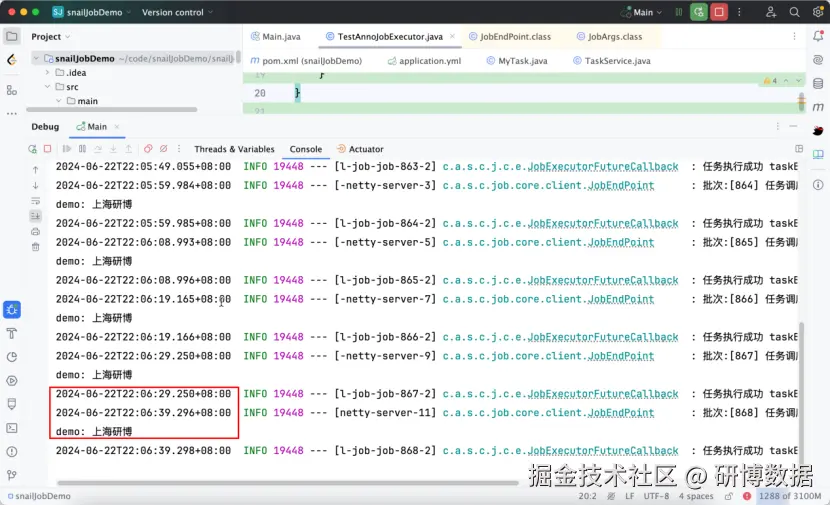Close the Main debug session tab

[117, 126]
